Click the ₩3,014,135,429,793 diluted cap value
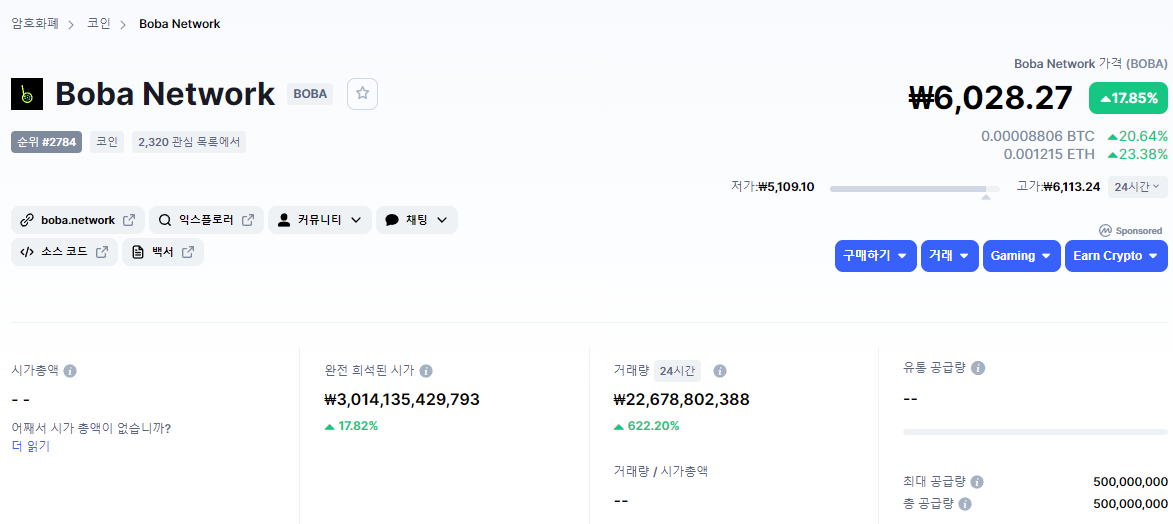1173x524 pixels. pos(402,400)
